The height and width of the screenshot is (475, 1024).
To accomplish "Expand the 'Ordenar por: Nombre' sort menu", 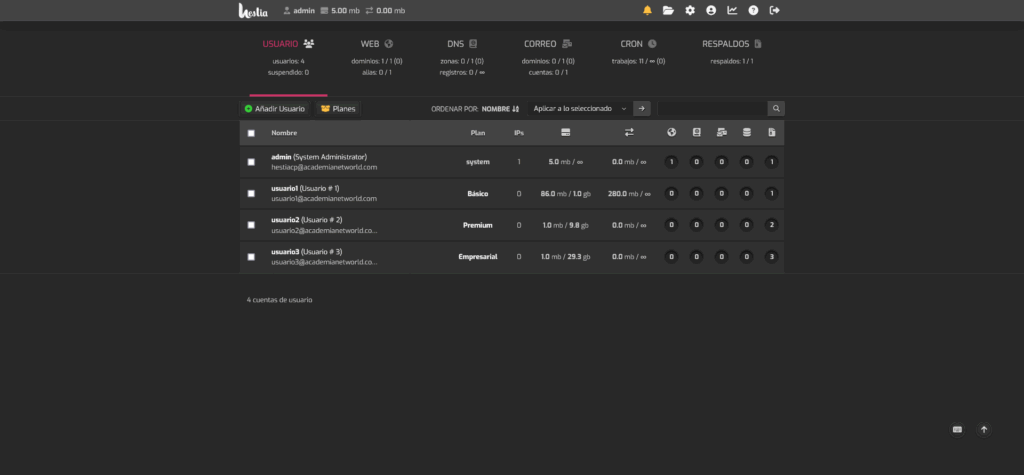I will [x=500, y=108].
